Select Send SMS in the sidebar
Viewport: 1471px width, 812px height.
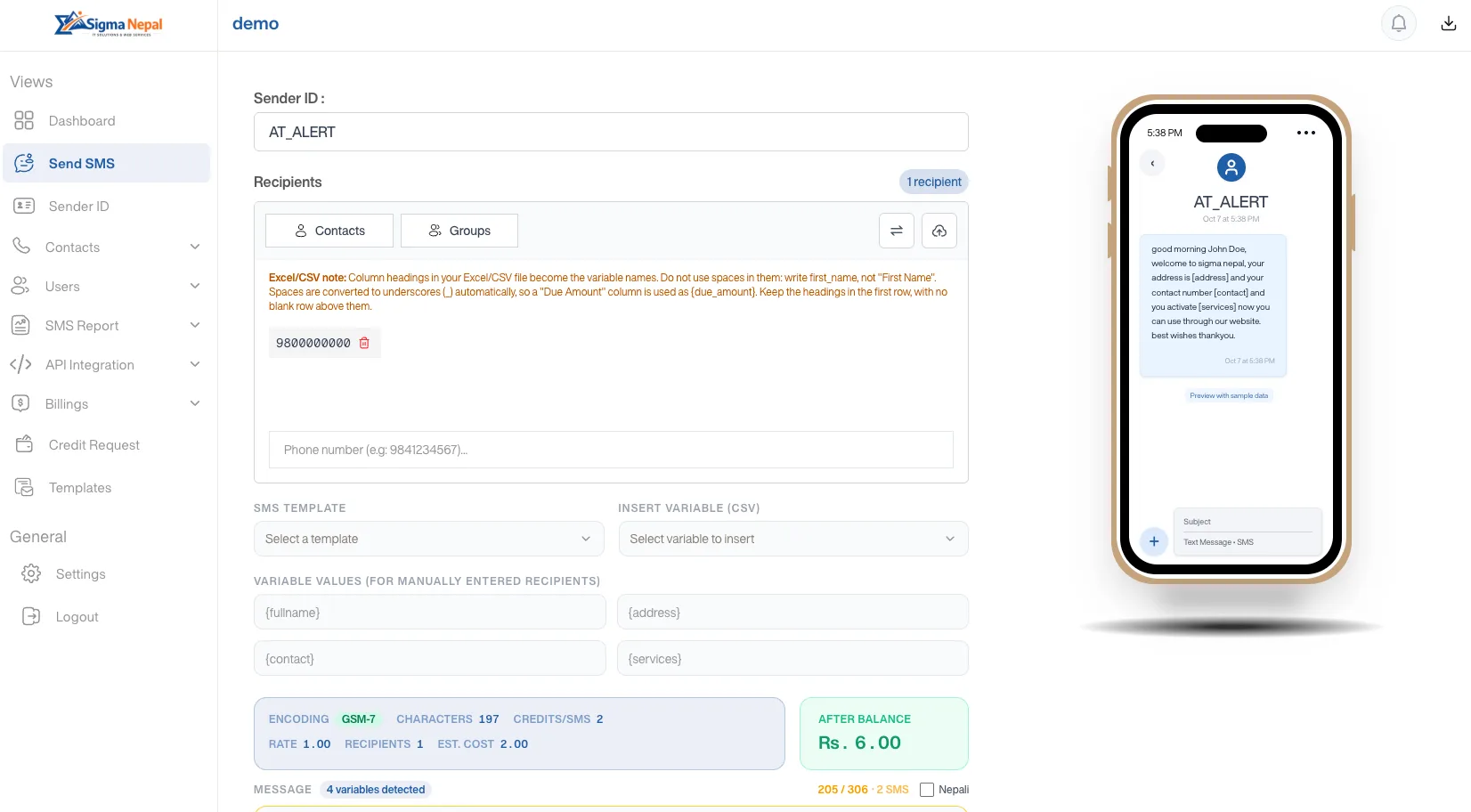pos(107,164)
